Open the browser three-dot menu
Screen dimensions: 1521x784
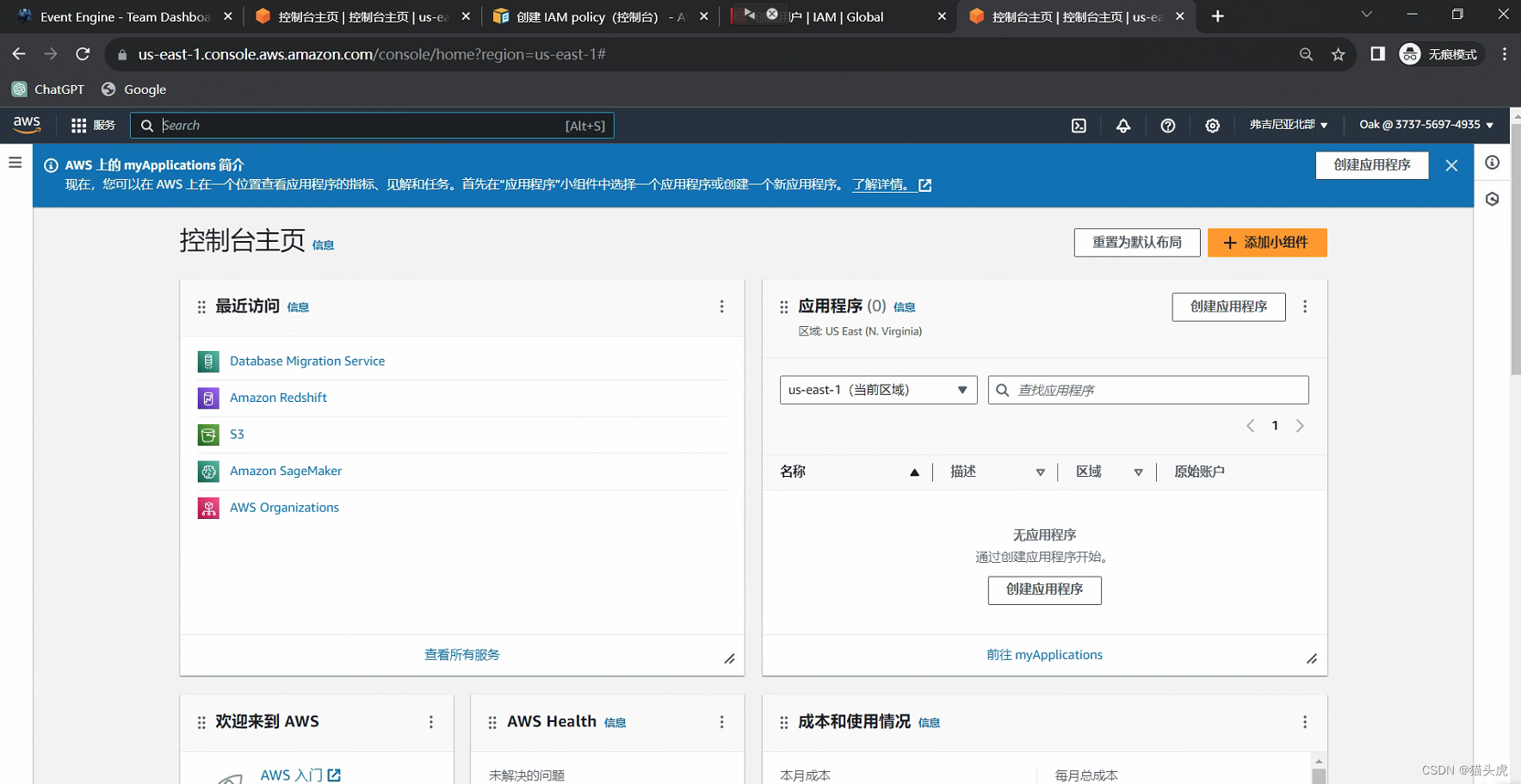pos(1504,54)
